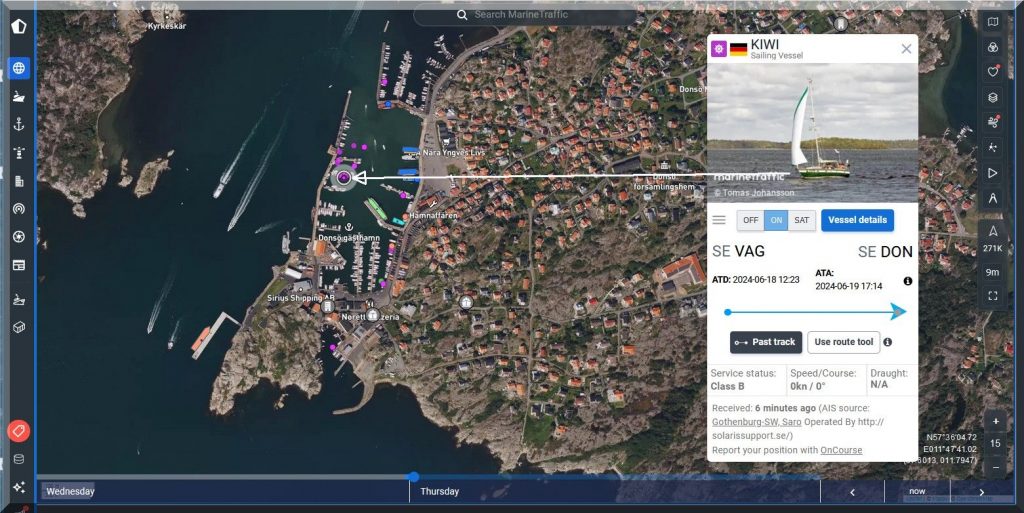Image resolution: width=1024 pixels, height=513 pixels.
Task: Go to previous timeline period arrow
Action: 852,492
